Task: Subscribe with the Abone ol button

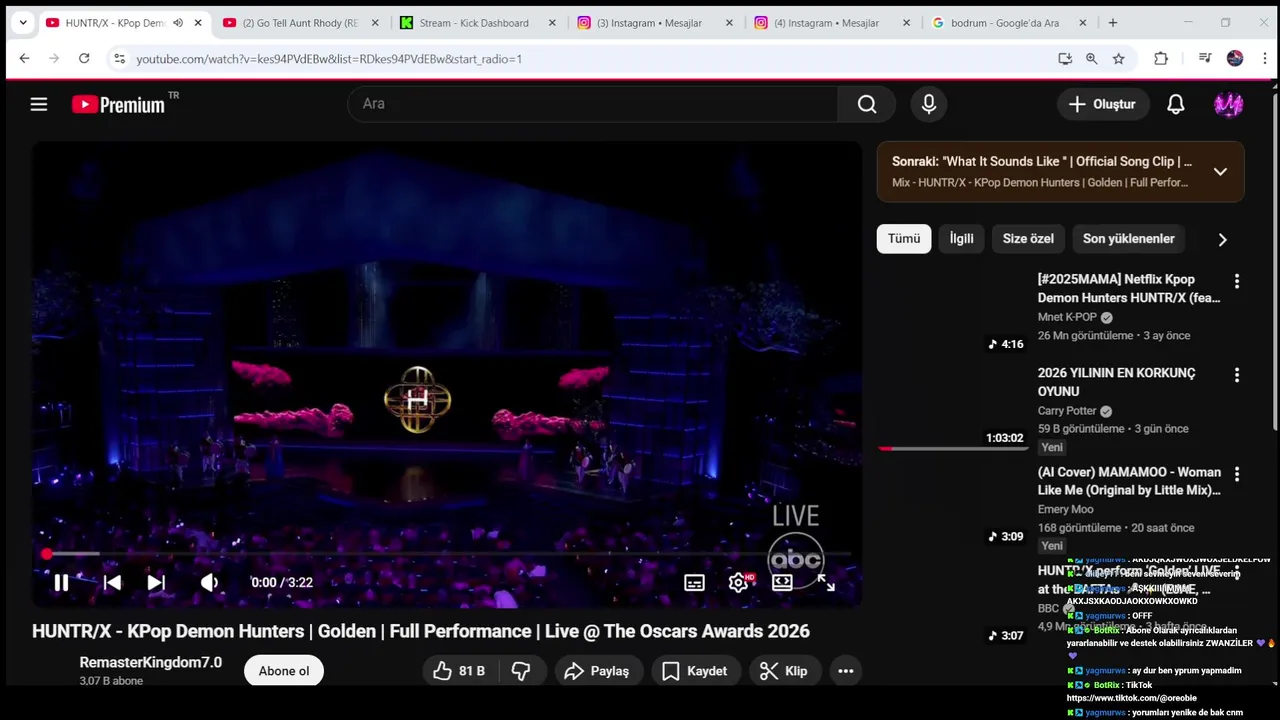Action: tap(284, 671)
